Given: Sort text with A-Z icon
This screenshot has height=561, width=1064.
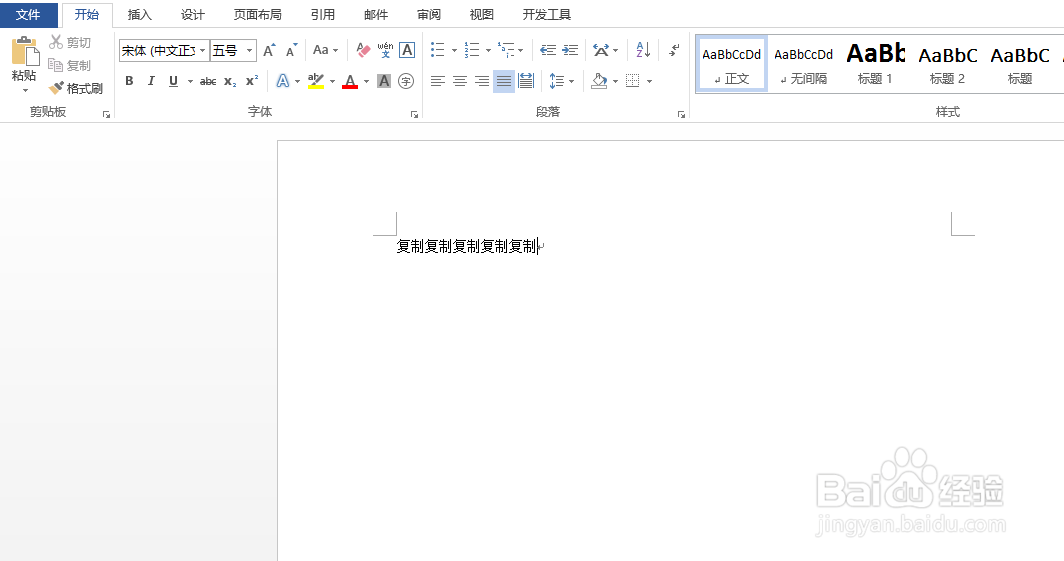Looking at the screenshot, I should [x=643, y=50].
